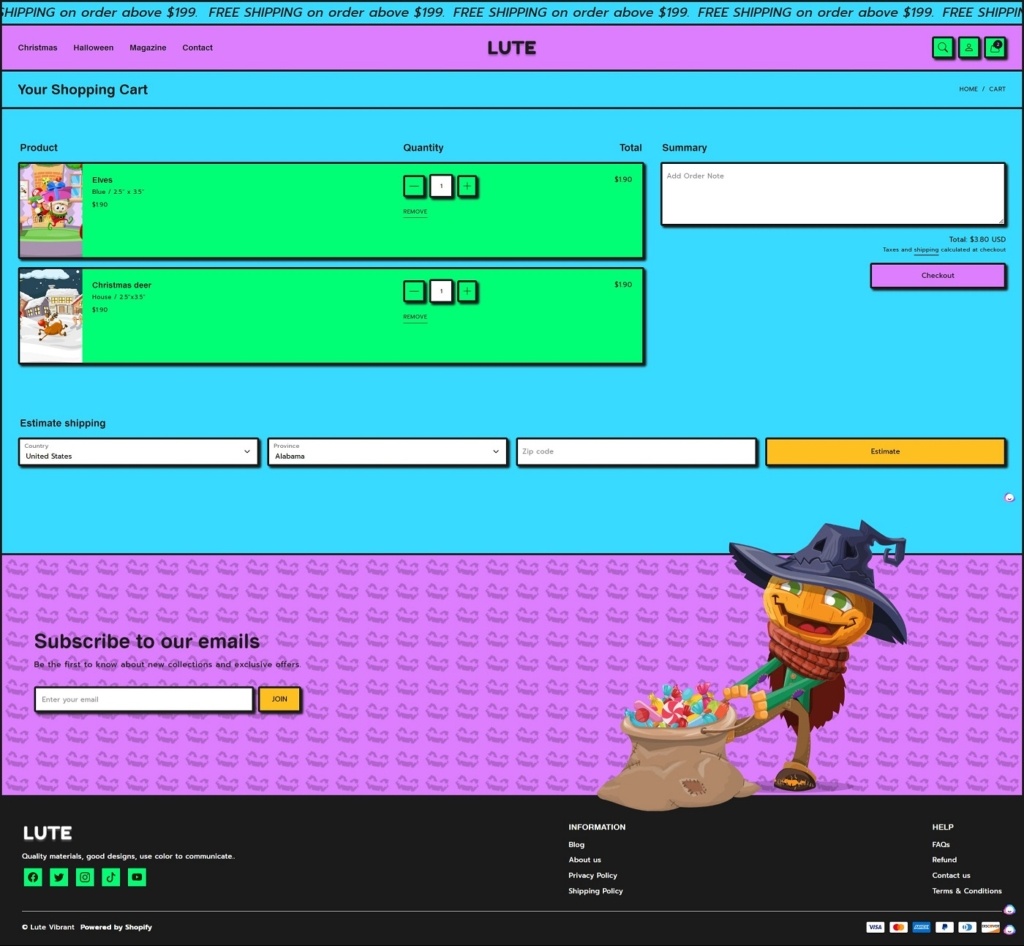Viewport: 1024px width, 946px height.
Task: Click the yellow Estimate button
Action: [x=885, y=452]
